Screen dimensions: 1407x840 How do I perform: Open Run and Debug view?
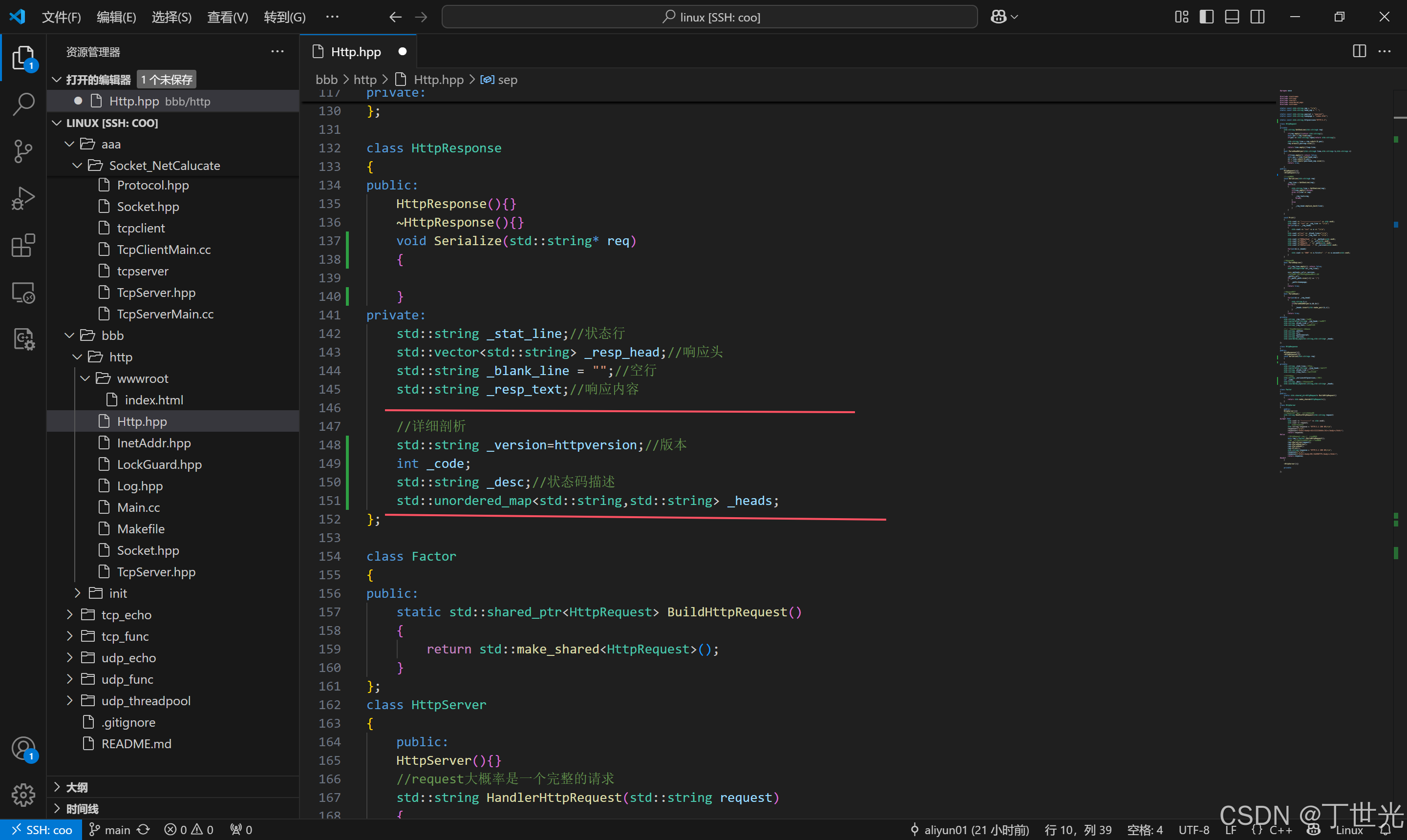click(x=23, y=199)
